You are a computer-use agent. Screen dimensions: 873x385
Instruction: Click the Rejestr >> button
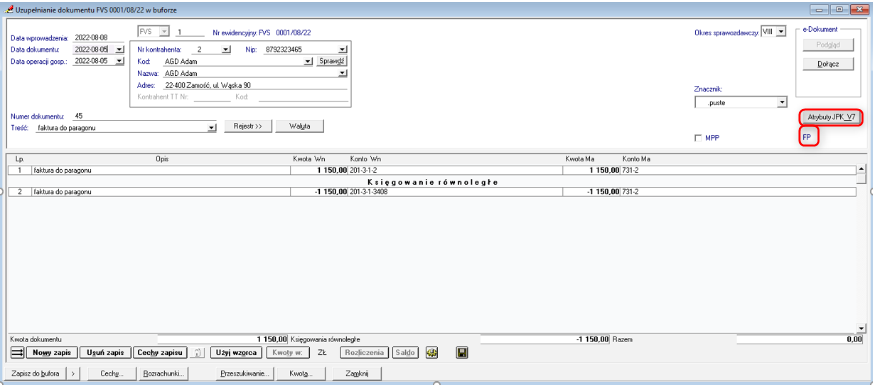click(x=248, y=126)
